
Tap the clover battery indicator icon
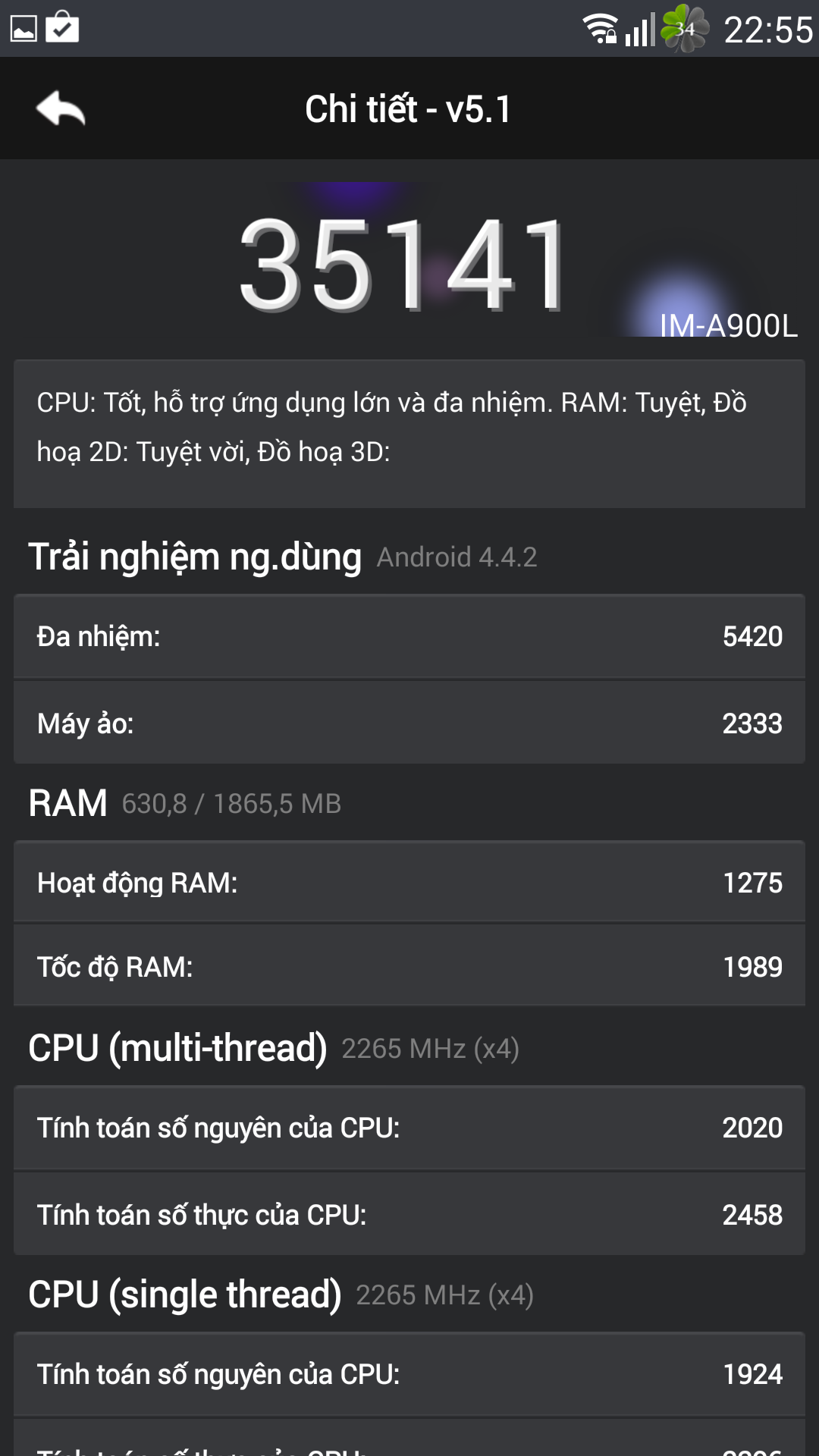pos(685,29)
